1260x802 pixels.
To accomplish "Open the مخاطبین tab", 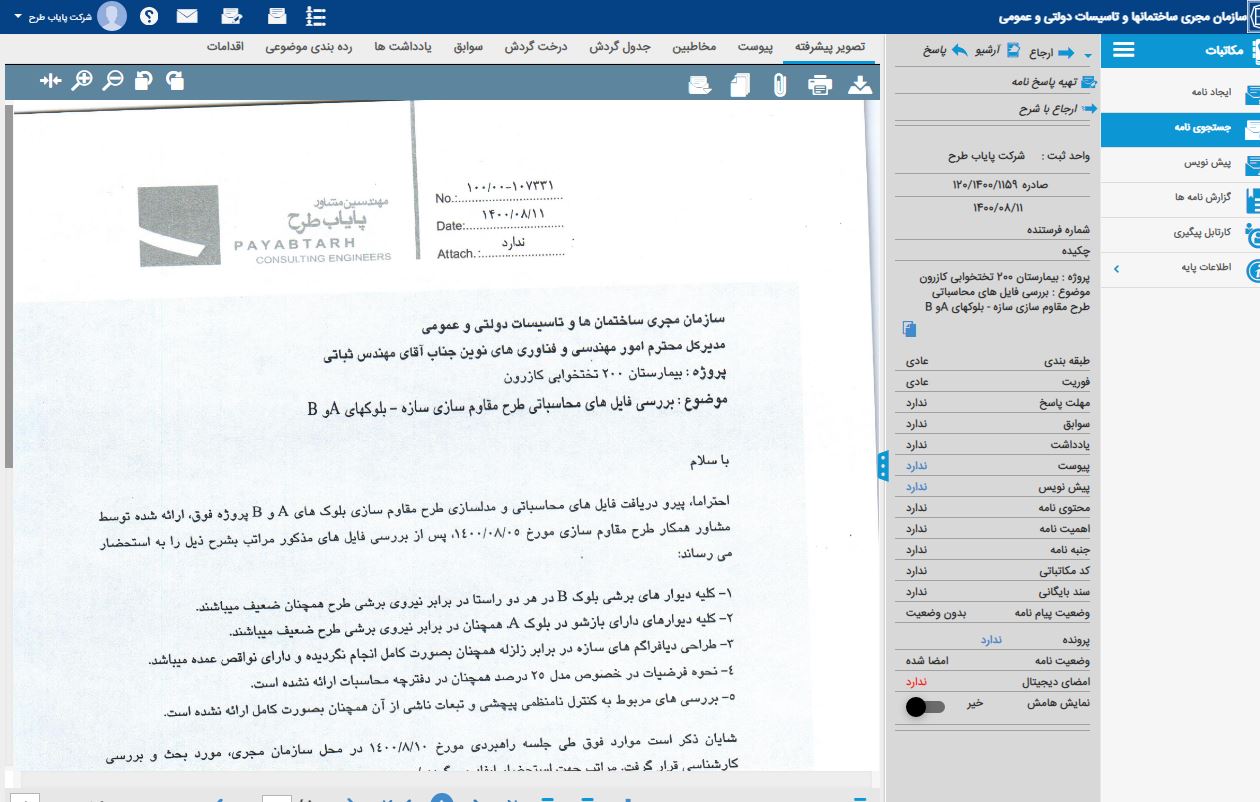I will click(x=693, y=47).
